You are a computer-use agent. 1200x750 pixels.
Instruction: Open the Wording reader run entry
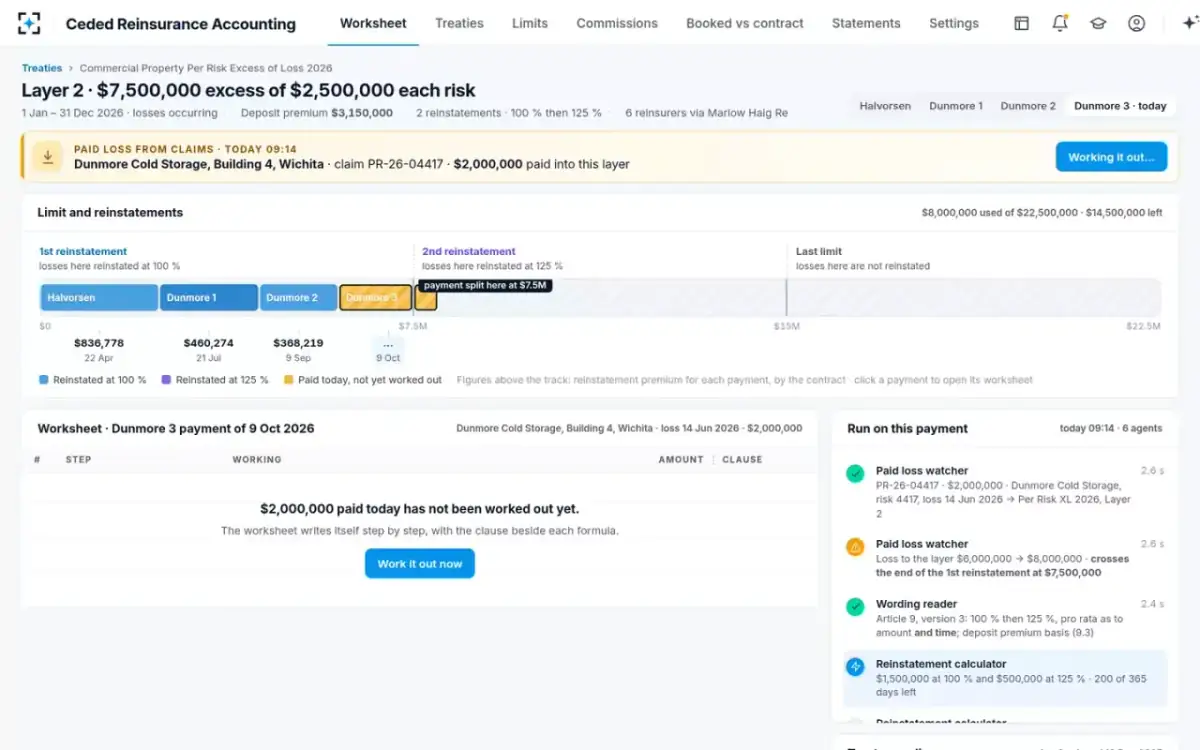tap(1005, 619)
